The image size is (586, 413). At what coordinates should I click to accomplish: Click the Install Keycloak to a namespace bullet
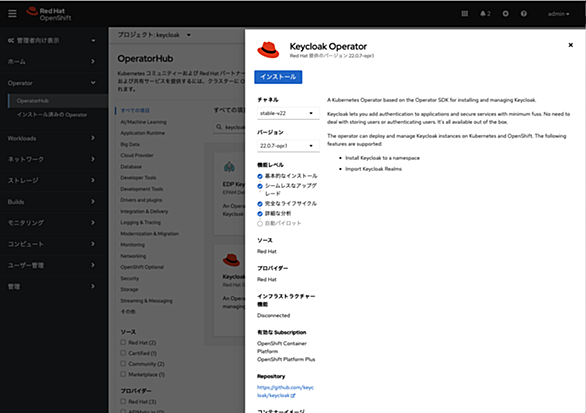pos(382,158)
